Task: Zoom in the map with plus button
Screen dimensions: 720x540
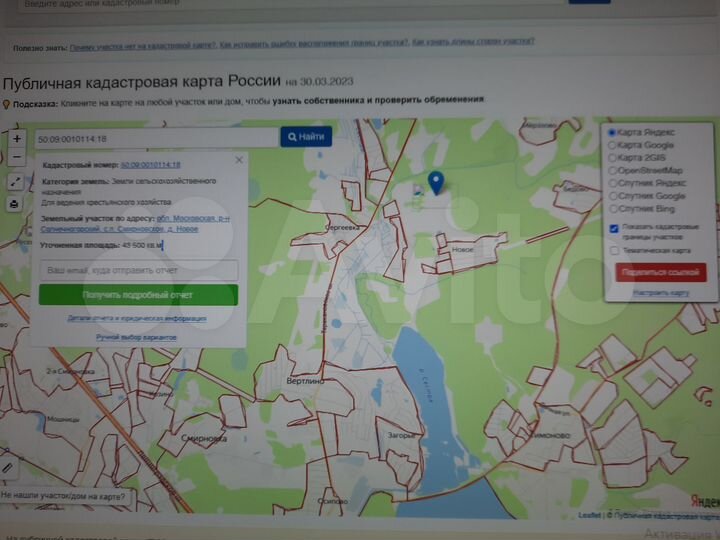Action: [17, 138]
